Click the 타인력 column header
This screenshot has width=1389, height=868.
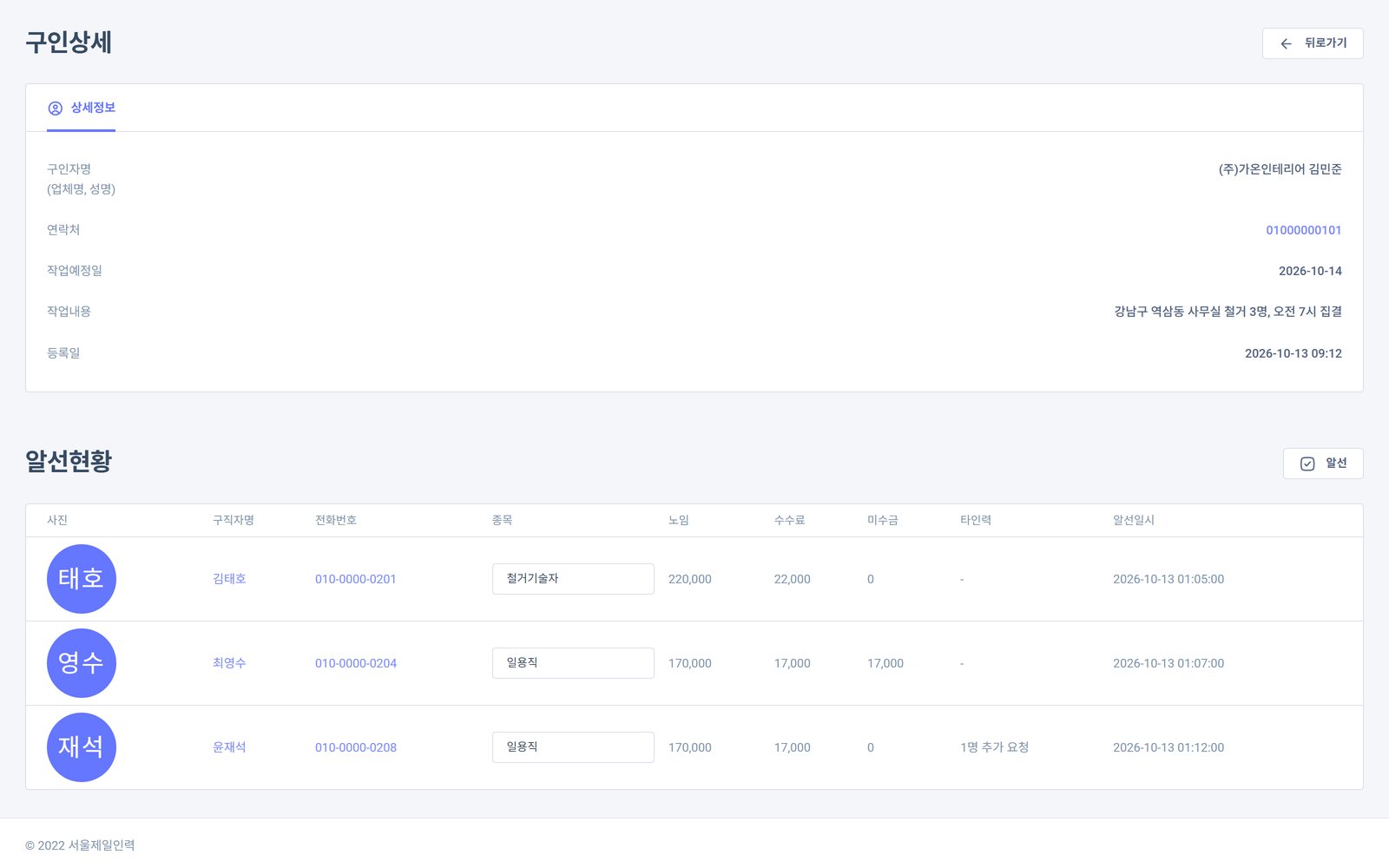pos(976,520)
